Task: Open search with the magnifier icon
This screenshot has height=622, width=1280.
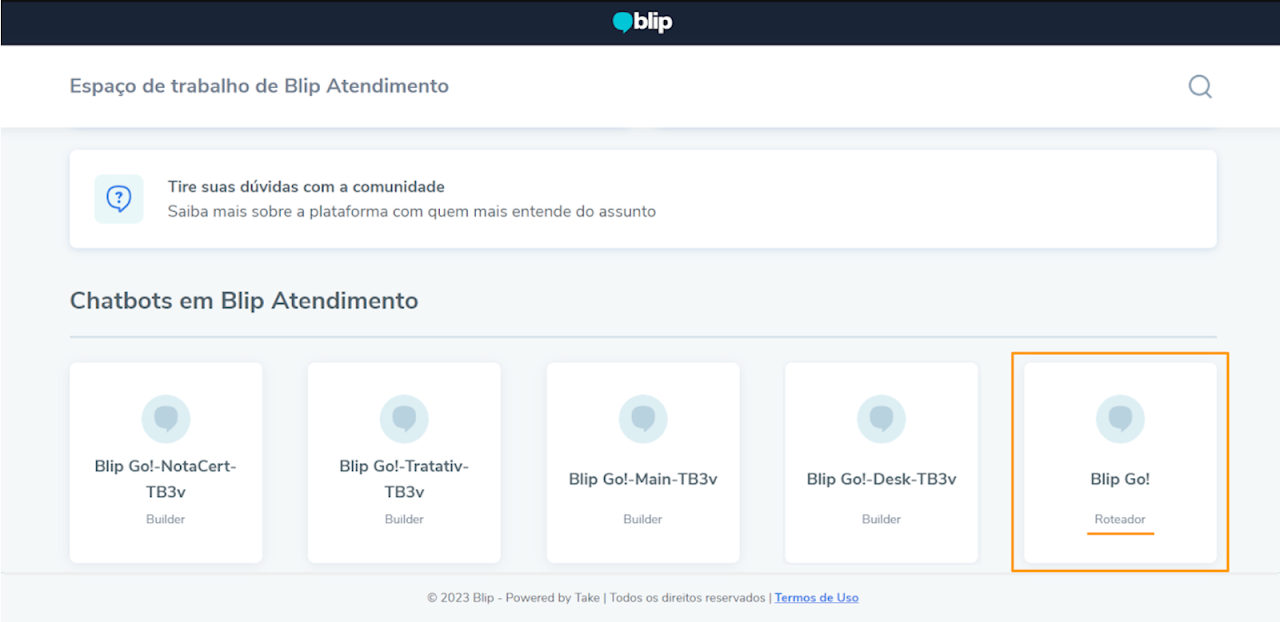Action: [1200, 87]
